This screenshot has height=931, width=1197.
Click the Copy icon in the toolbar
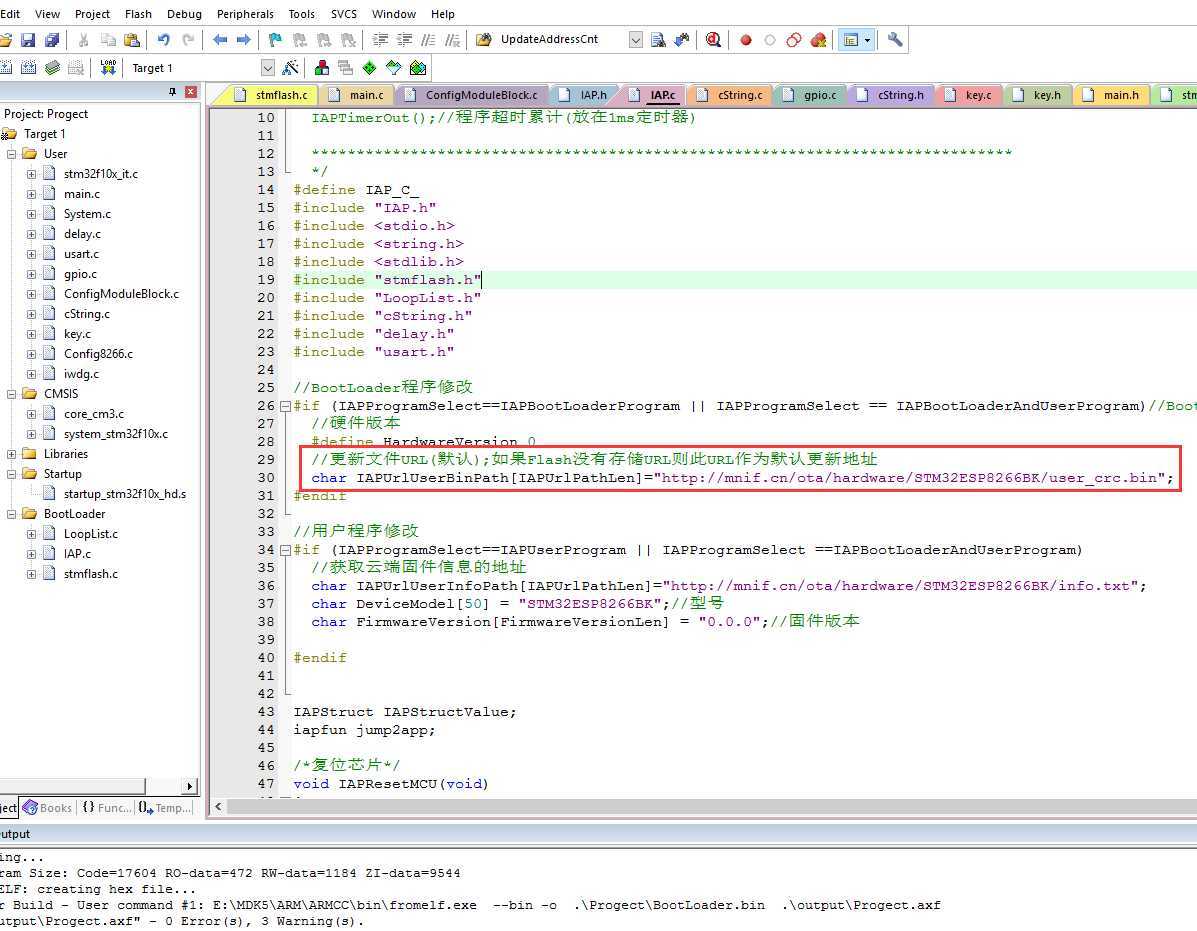tap(108, 40)
